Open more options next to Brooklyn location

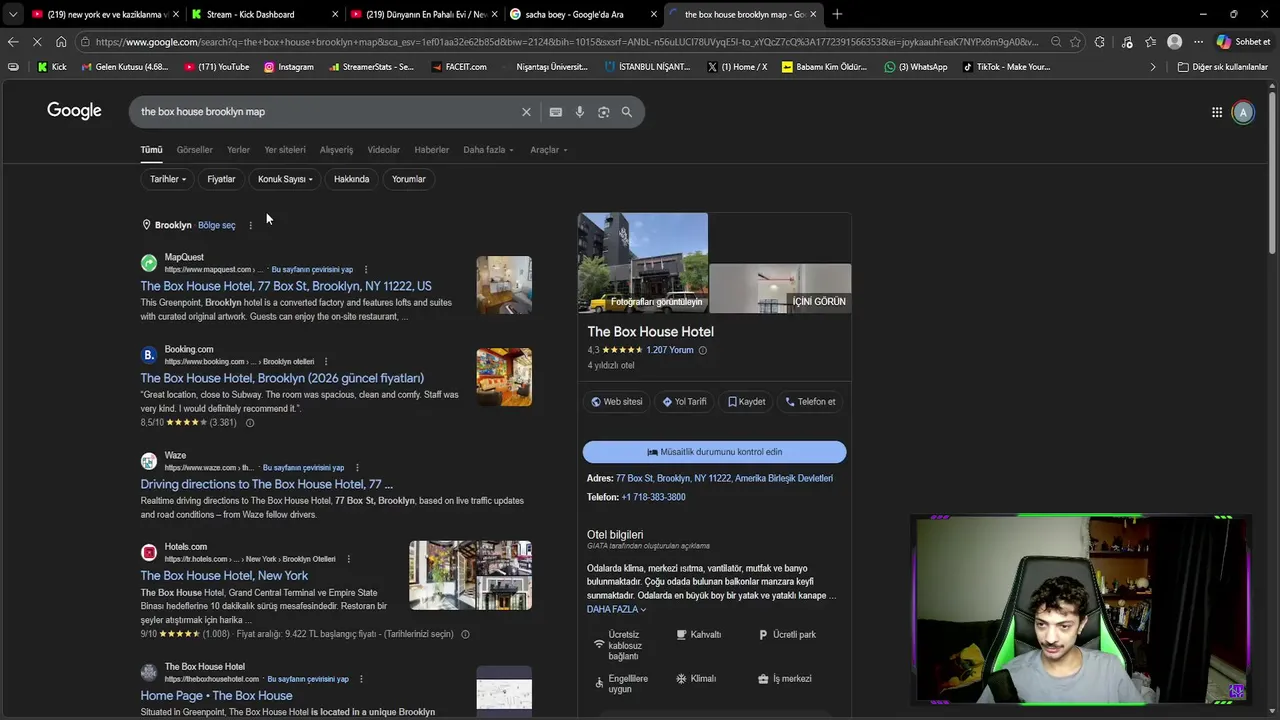[250, 225]
